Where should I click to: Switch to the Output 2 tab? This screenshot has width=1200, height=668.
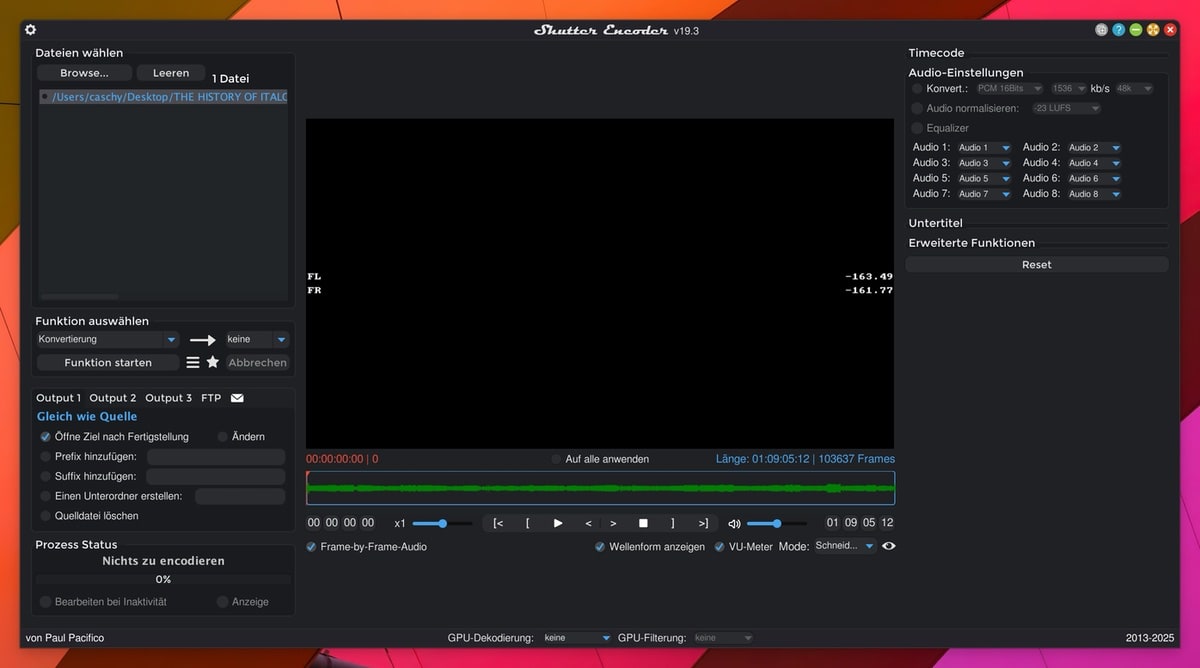pos(113,398)
